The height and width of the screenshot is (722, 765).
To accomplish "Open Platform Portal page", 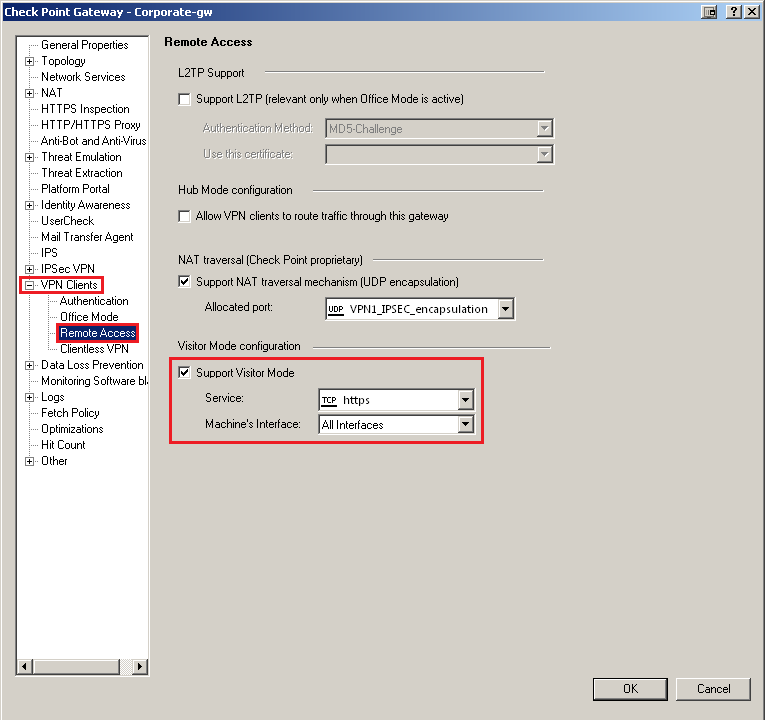I will [x=75, y=189].
